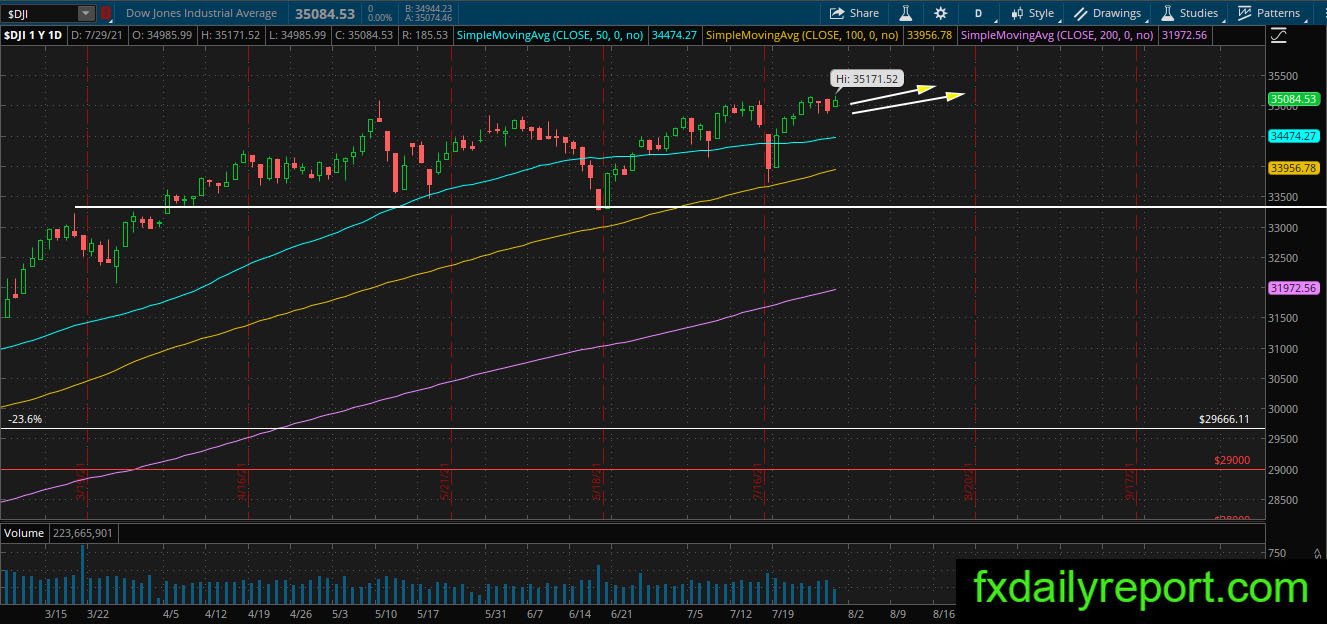
Task: Click the orange 33956.78 price axis tag
Action: pyautogui.click(x=1292, y=168)
